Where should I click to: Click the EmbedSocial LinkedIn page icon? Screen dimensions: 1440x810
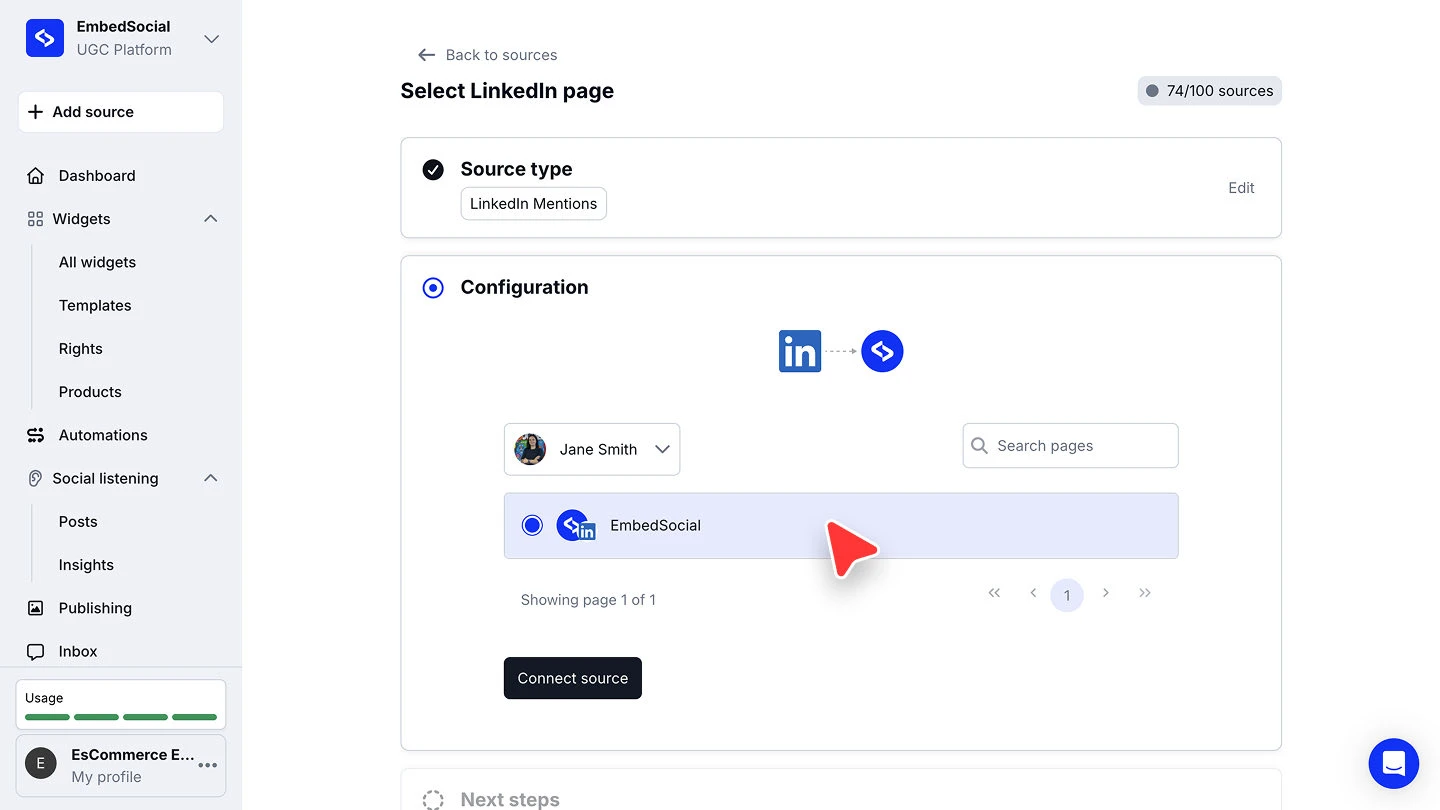(576, 525)
